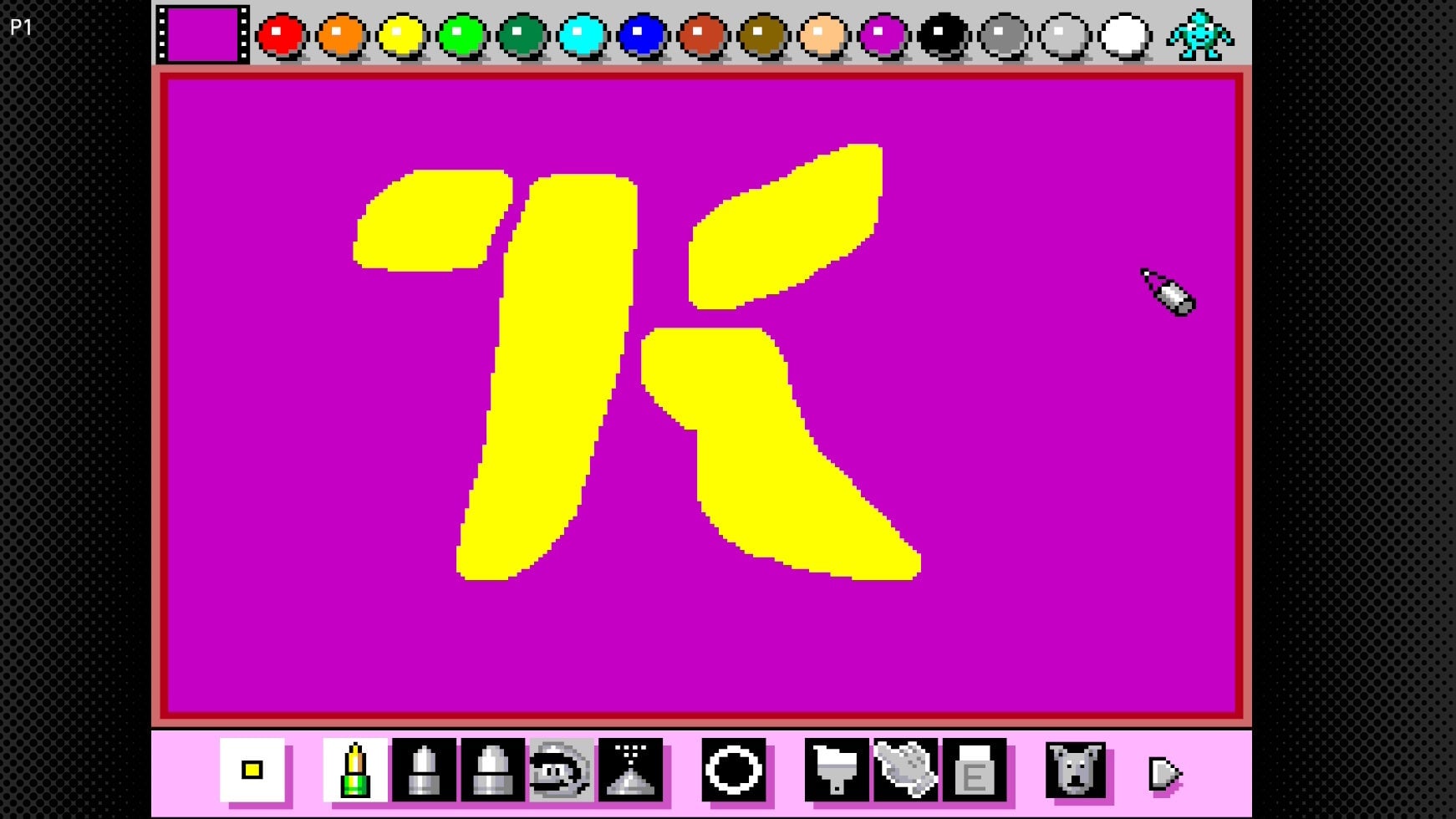The height and width of the screenshot is (819, 1456).
Task: Select the small pencil pen tool
Action: (355, 770)
